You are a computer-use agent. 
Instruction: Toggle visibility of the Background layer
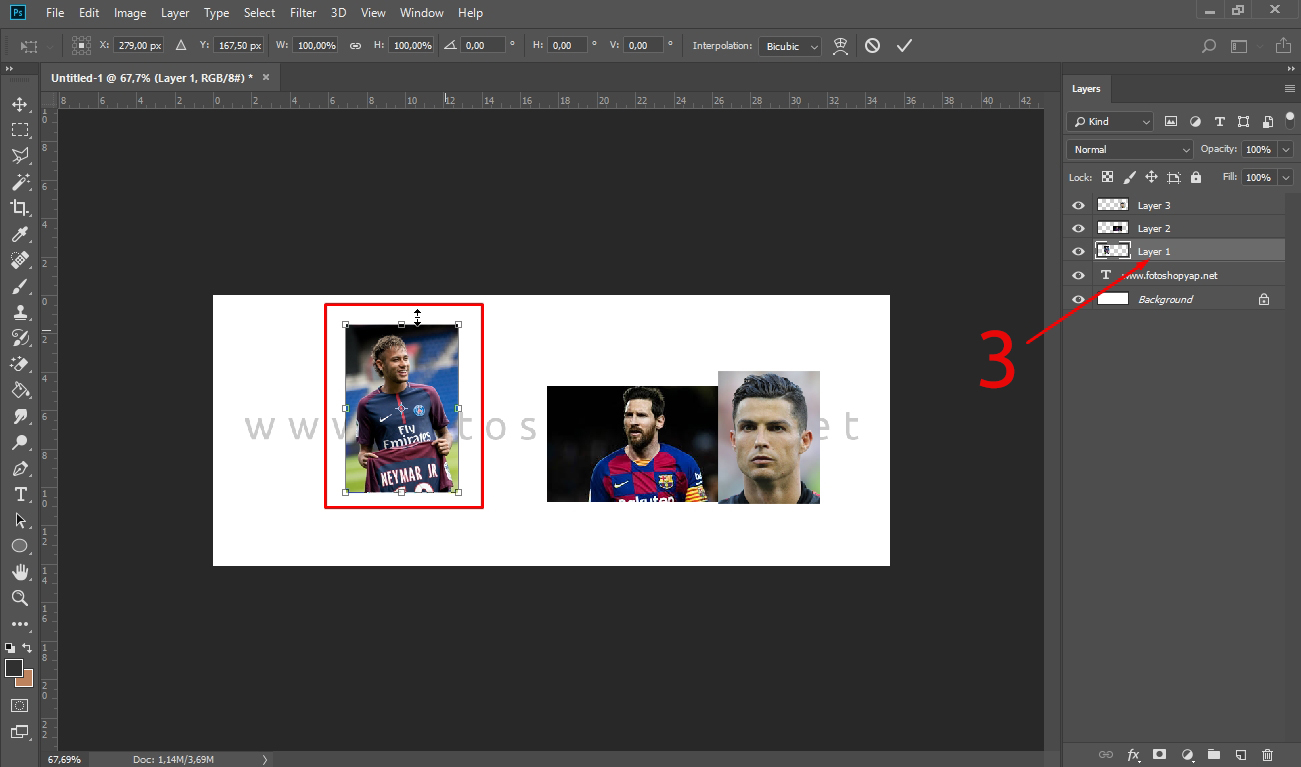click(1078, 299)
